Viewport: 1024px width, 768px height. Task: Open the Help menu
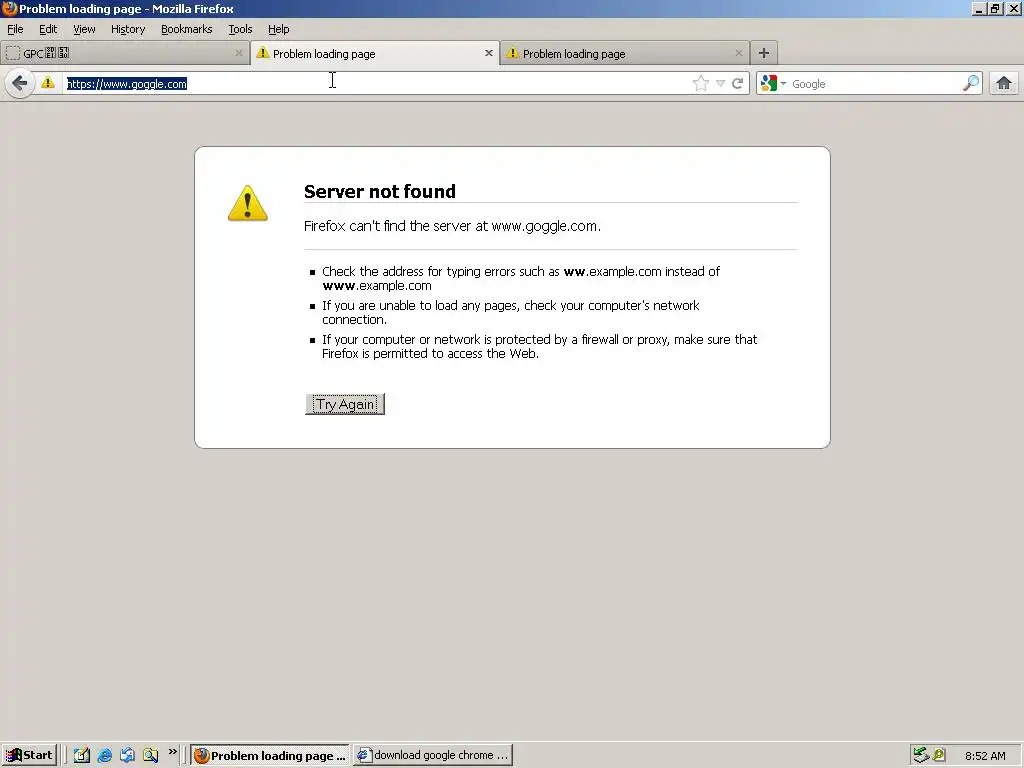278,29
